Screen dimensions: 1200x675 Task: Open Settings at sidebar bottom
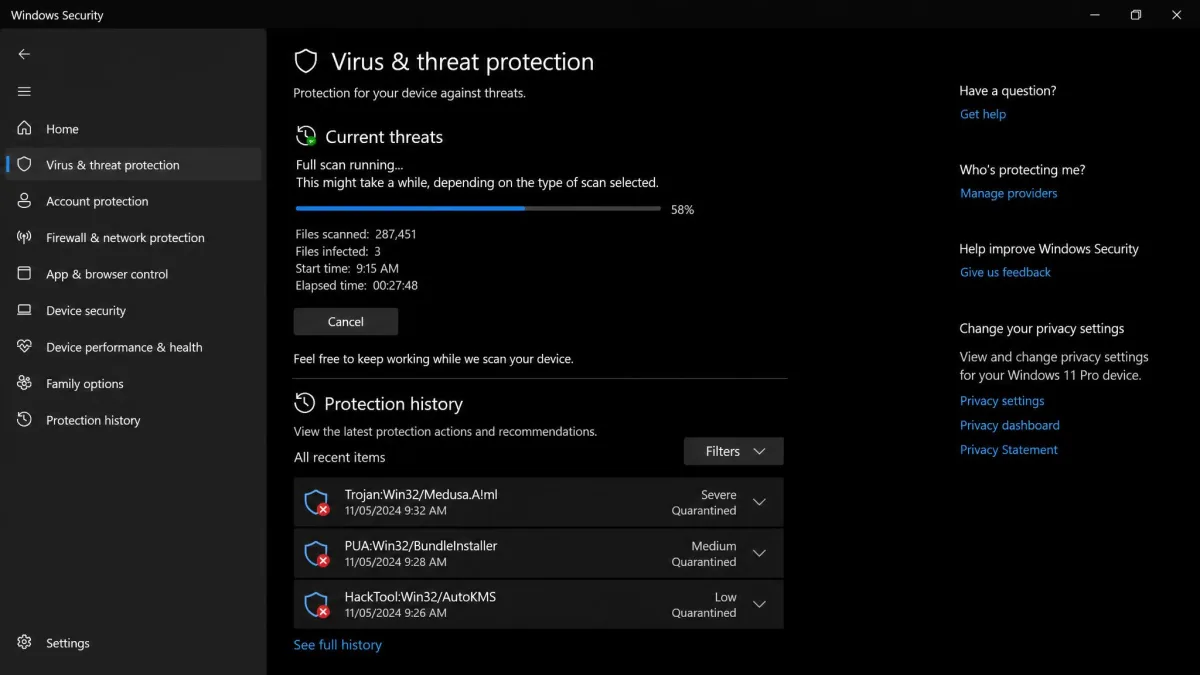[133, 643]
